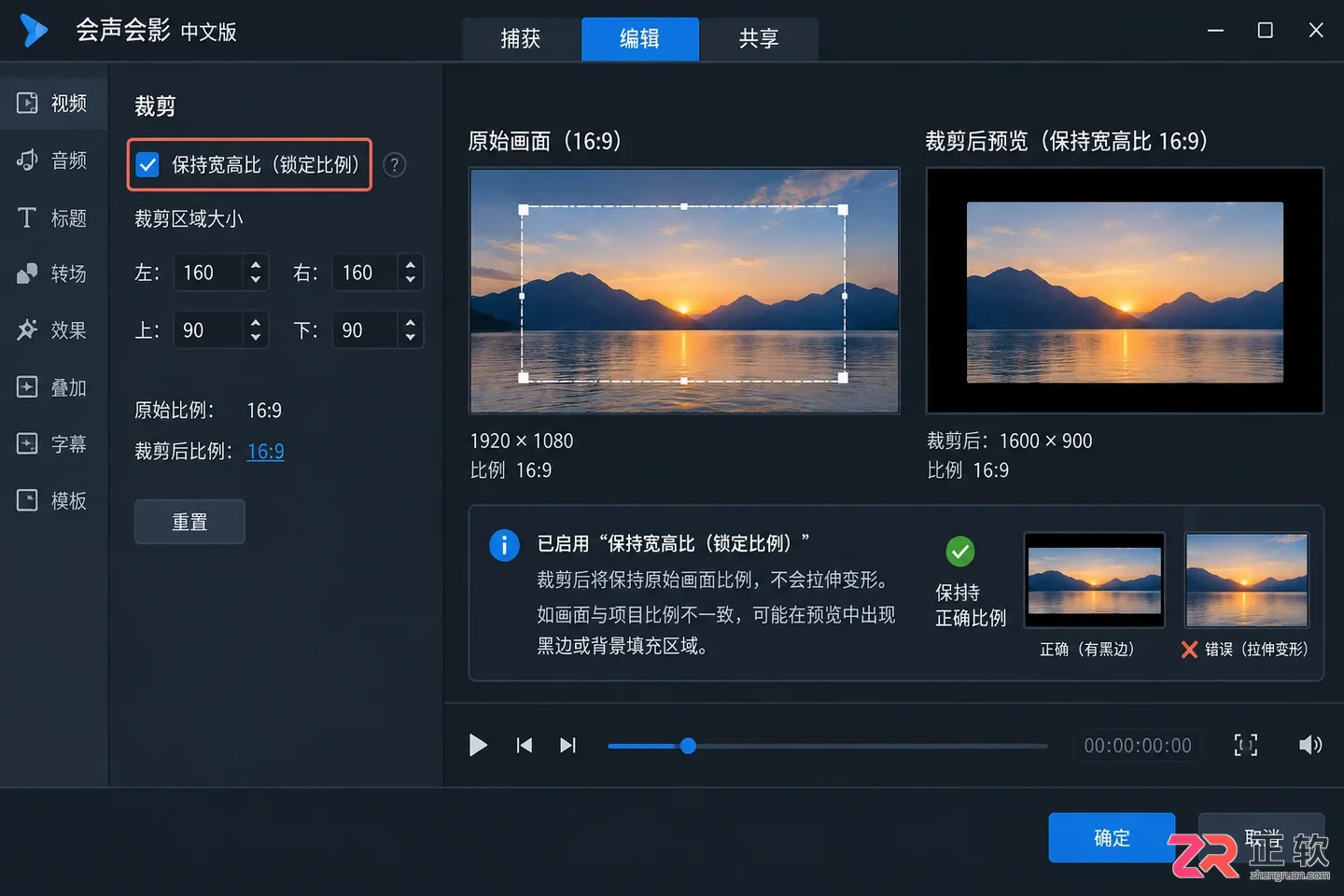Mute with the speaker volume icon
1344x896 pixels.
pos(1310,745)
